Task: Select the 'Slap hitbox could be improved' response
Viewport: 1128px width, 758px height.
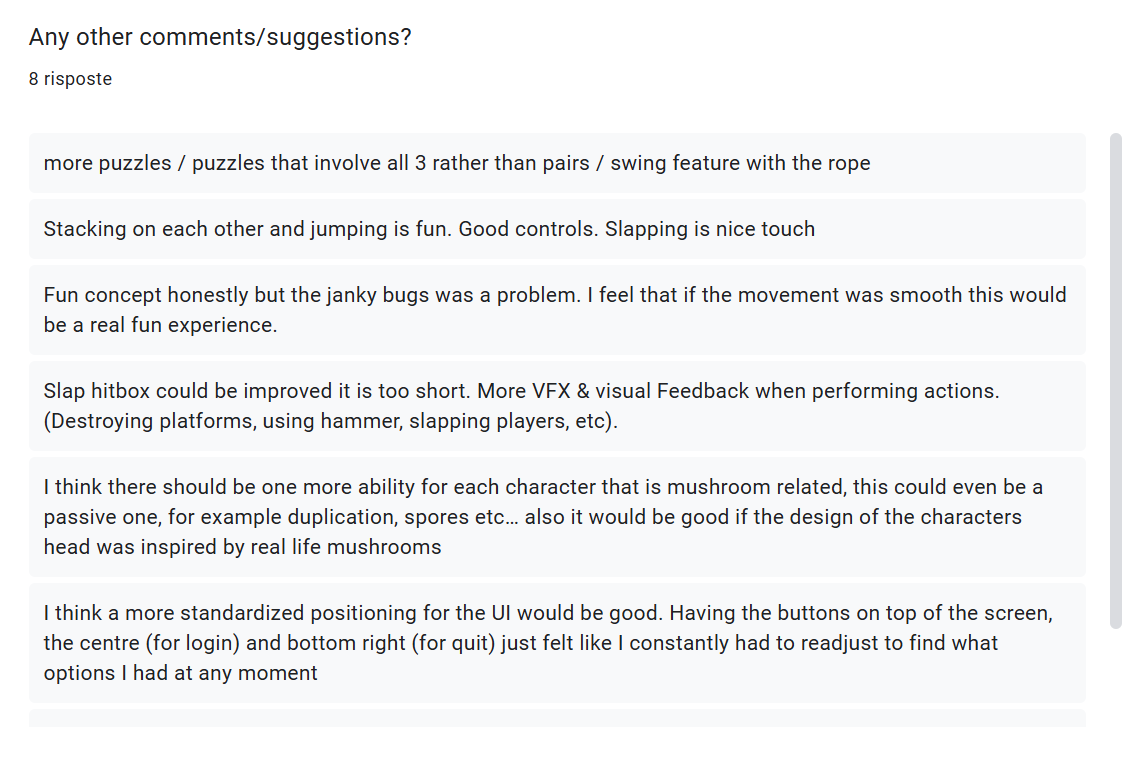Action: [x=557, y=406]
